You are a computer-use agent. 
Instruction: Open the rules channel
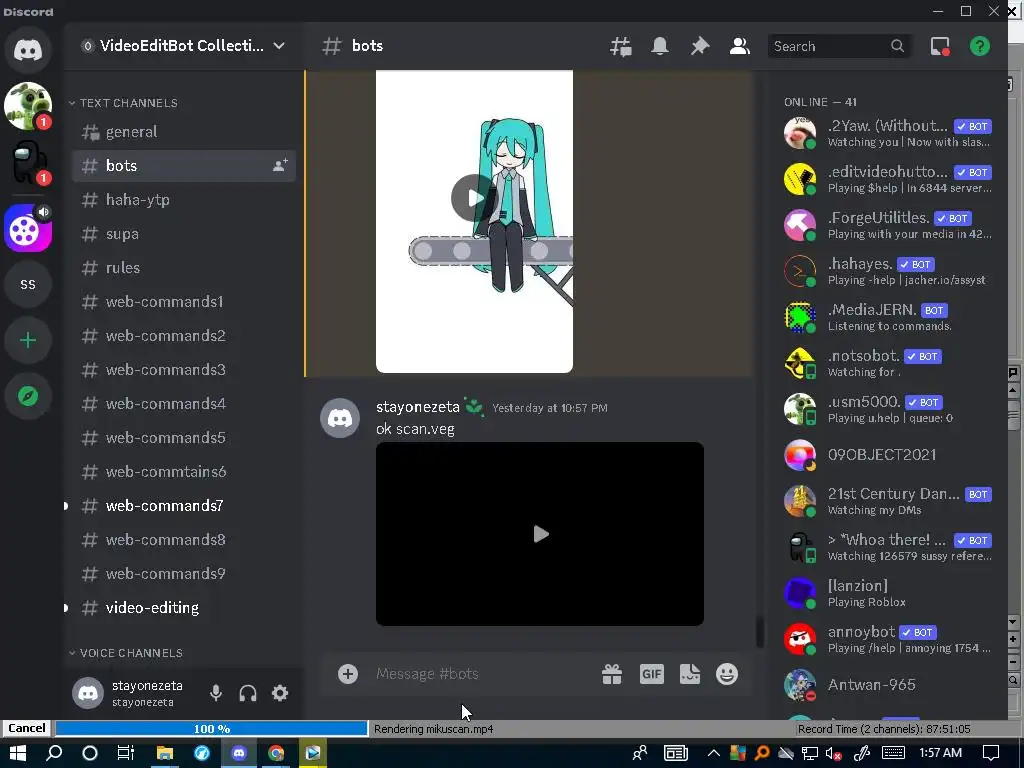coord(184,268)
